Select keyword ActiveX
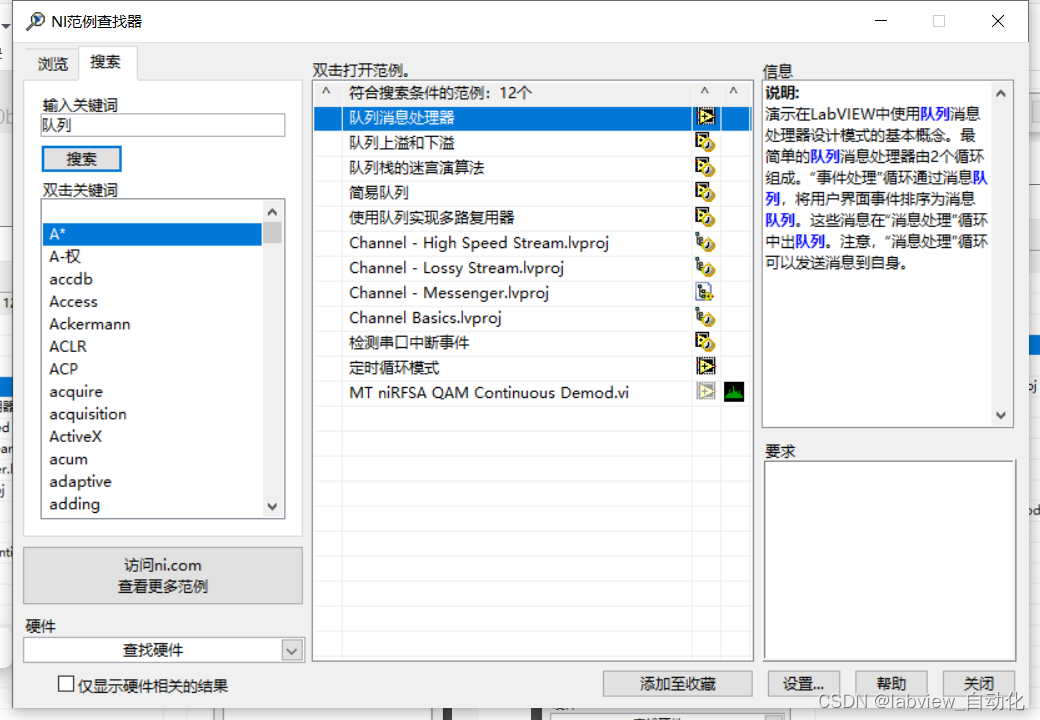 click(153, 437)
